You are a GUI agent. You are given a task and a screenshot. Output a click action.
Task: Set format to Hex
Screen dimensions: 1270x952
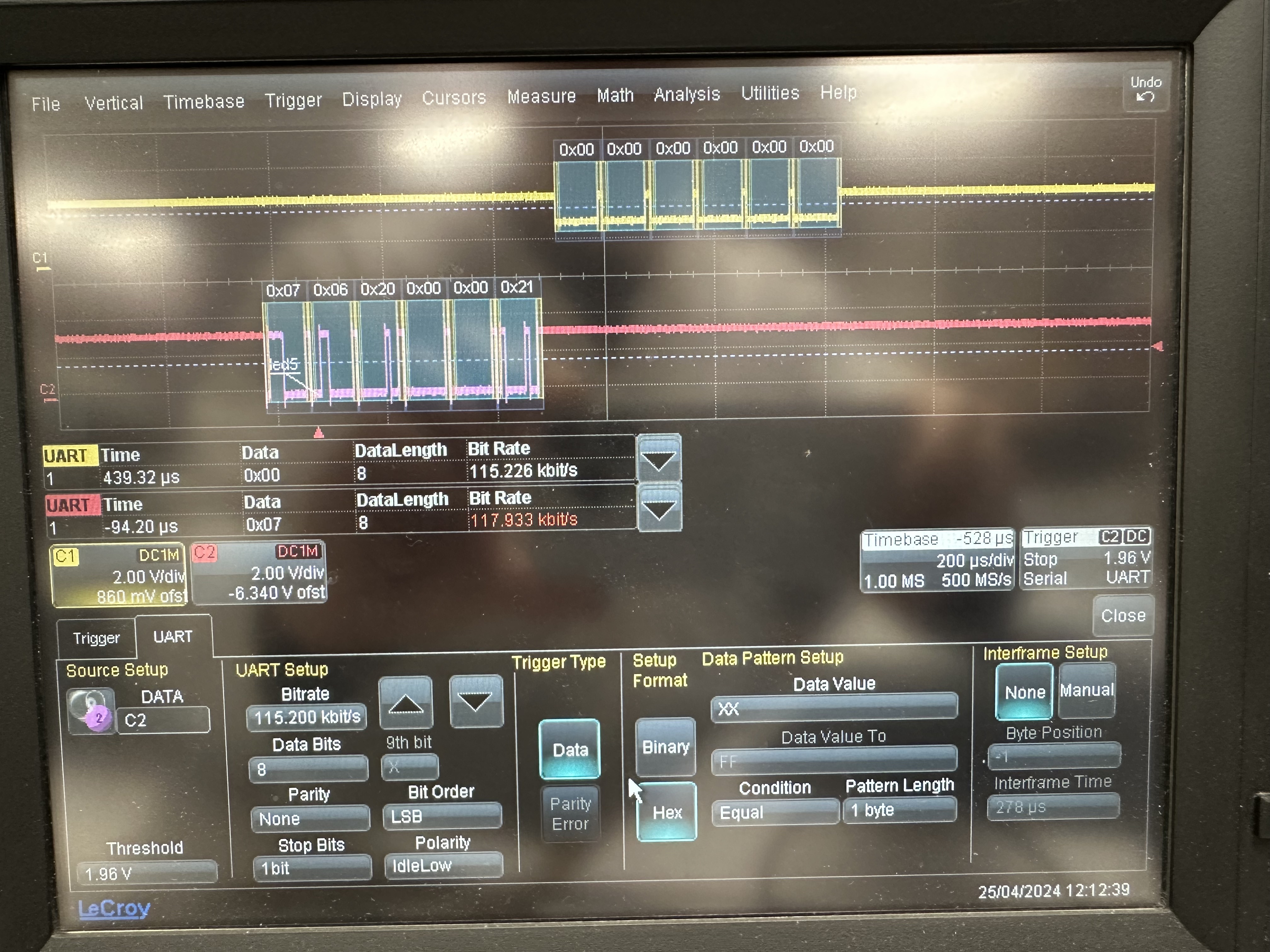[666, 811]
